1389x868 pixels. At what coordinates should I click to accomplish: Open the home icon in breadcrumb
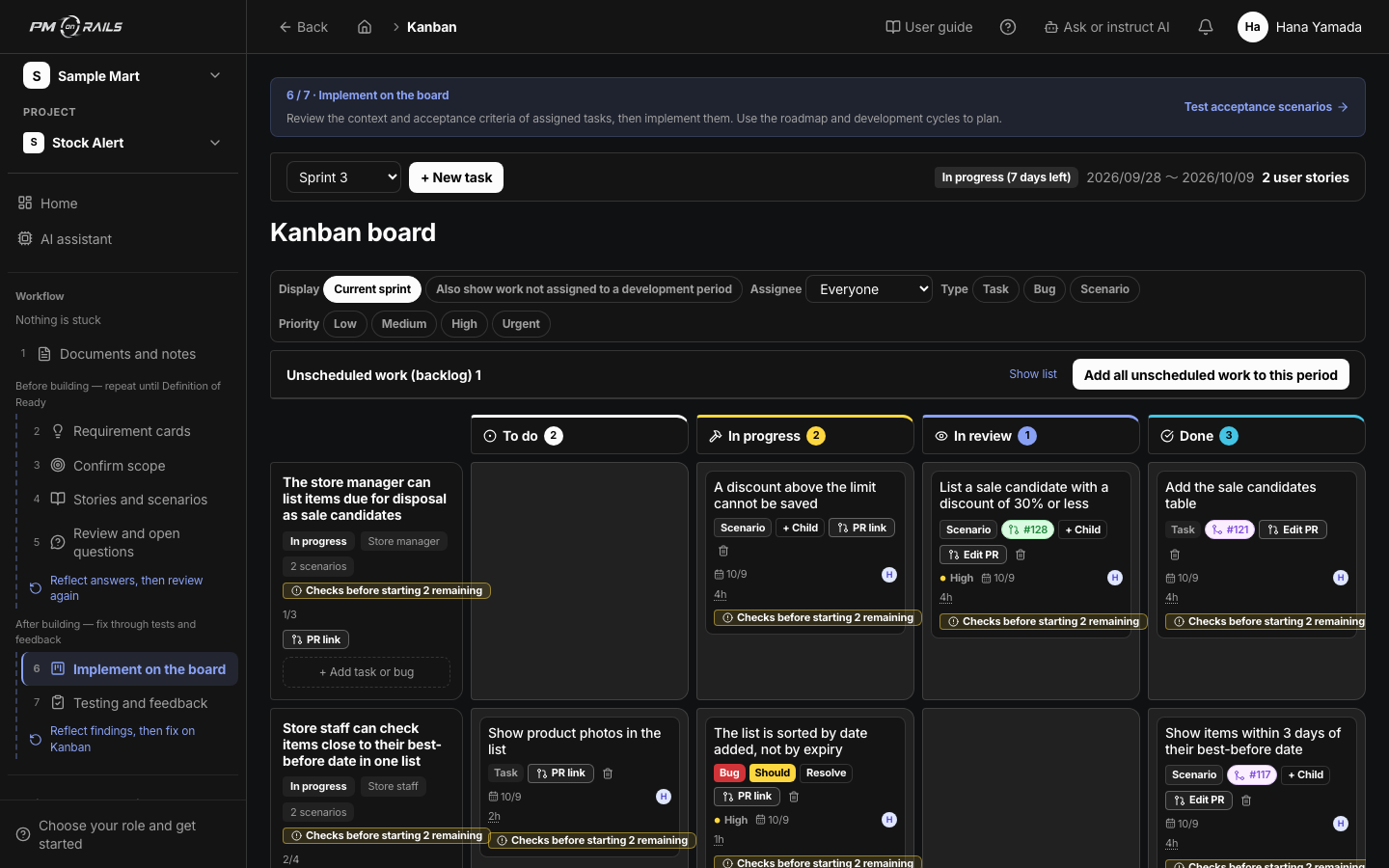tap(365, 27)
